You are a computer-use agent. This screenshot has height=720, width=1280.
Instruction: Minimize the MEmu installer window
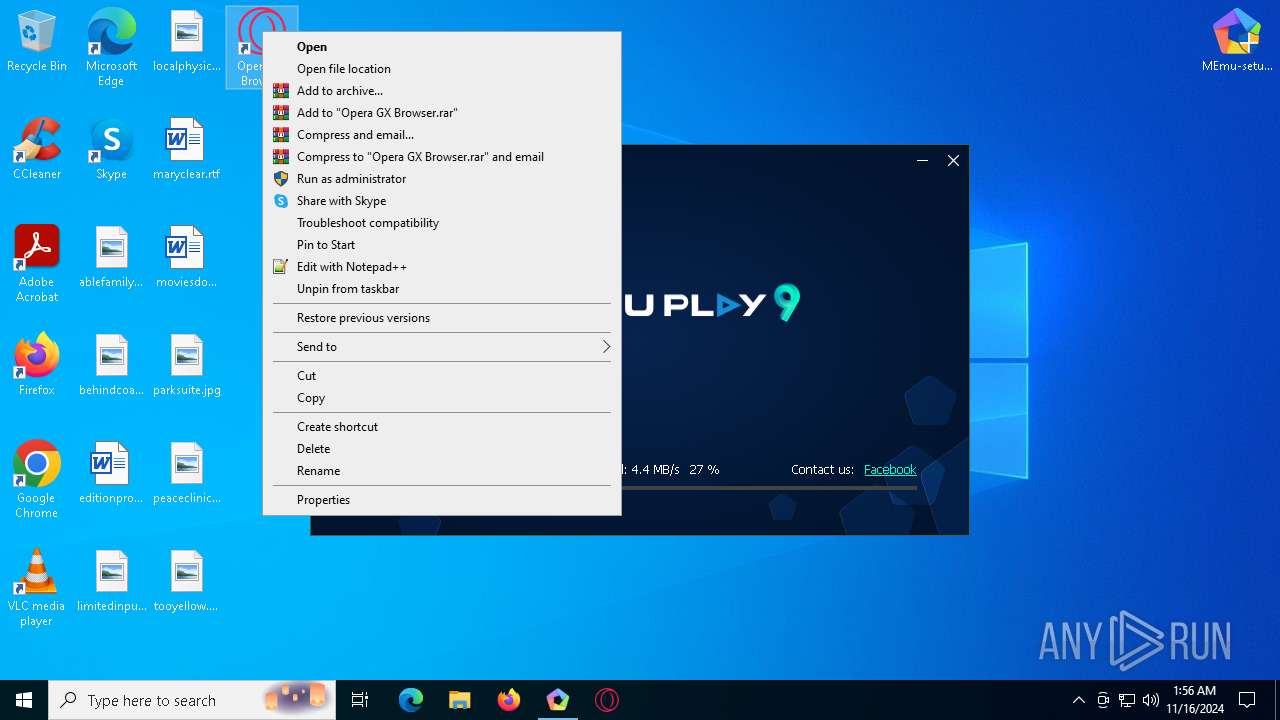coord(922,161)
